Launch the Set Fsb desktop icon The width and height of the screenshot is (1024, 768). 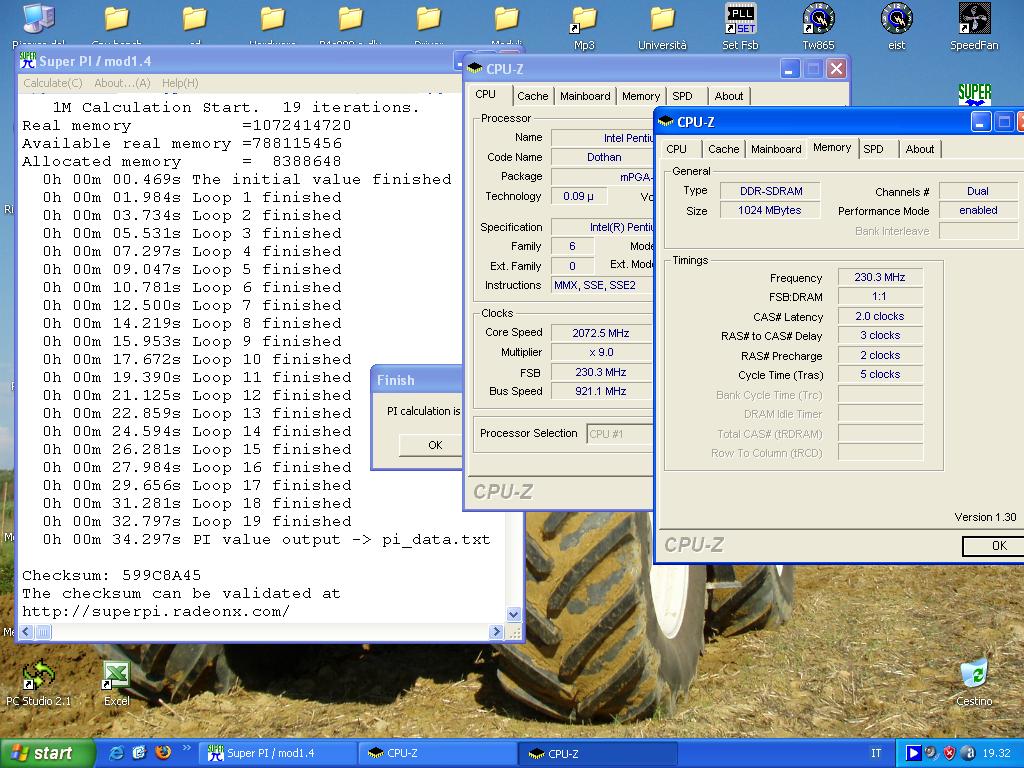740,26
